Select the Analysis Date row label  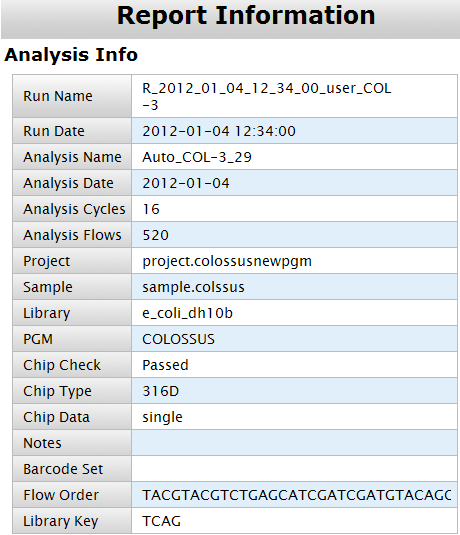(72, 183)
